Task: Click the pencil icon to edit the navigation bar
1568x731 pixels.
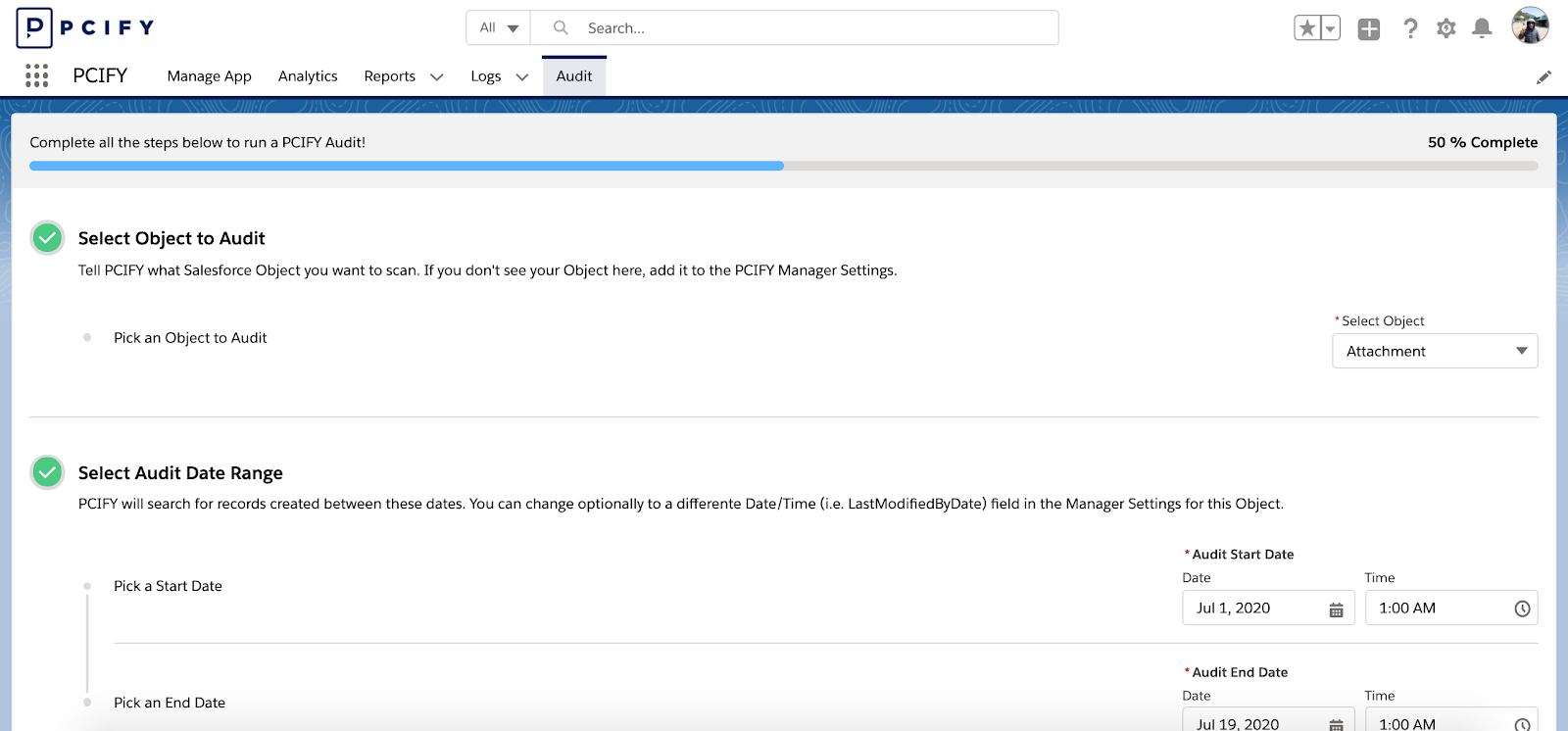Action: (1543, 77)
